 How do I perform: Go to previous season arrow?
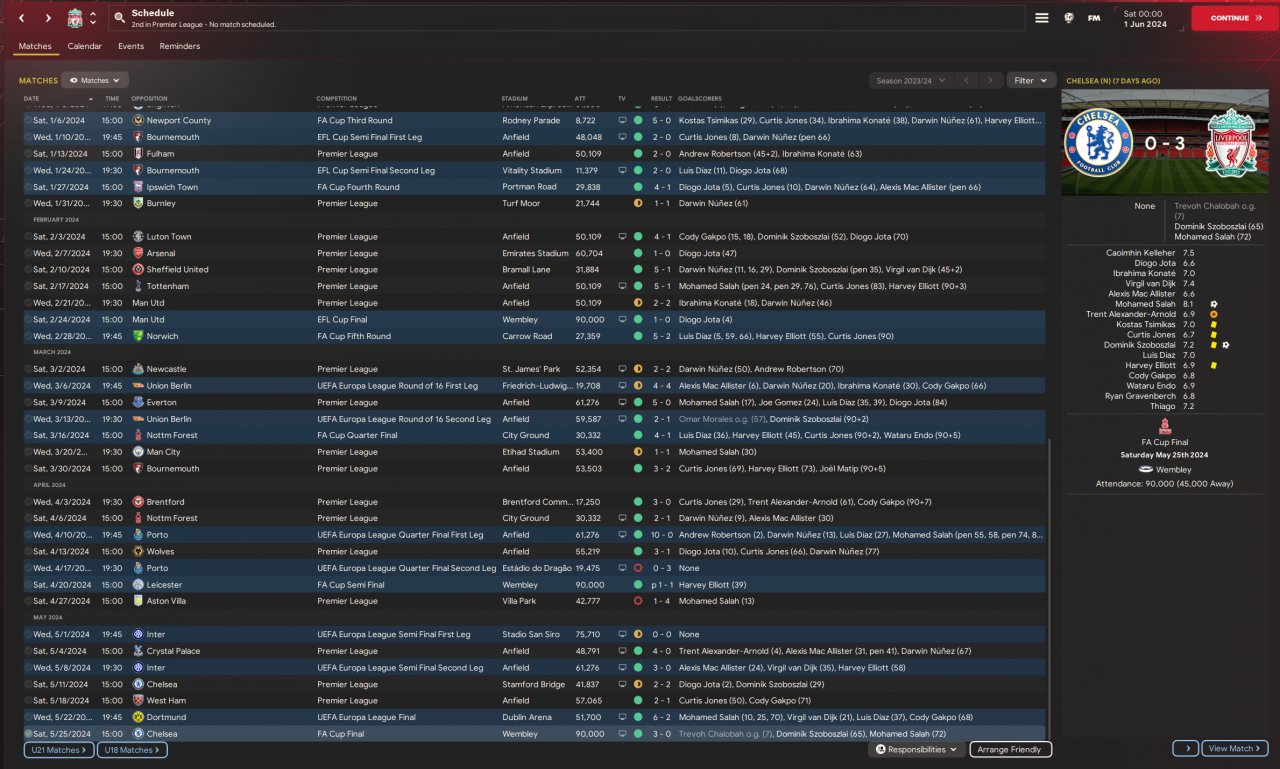tap(967, 80)
